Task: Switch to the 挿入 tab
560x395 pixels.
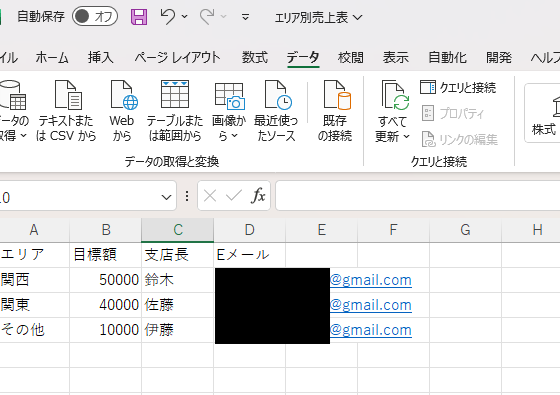Action: (101, 57)
